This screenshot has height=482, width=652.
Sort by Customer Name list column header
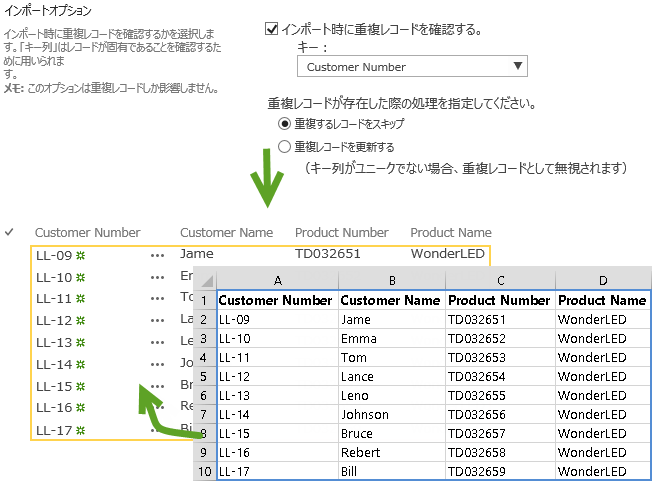click(227, 232)
